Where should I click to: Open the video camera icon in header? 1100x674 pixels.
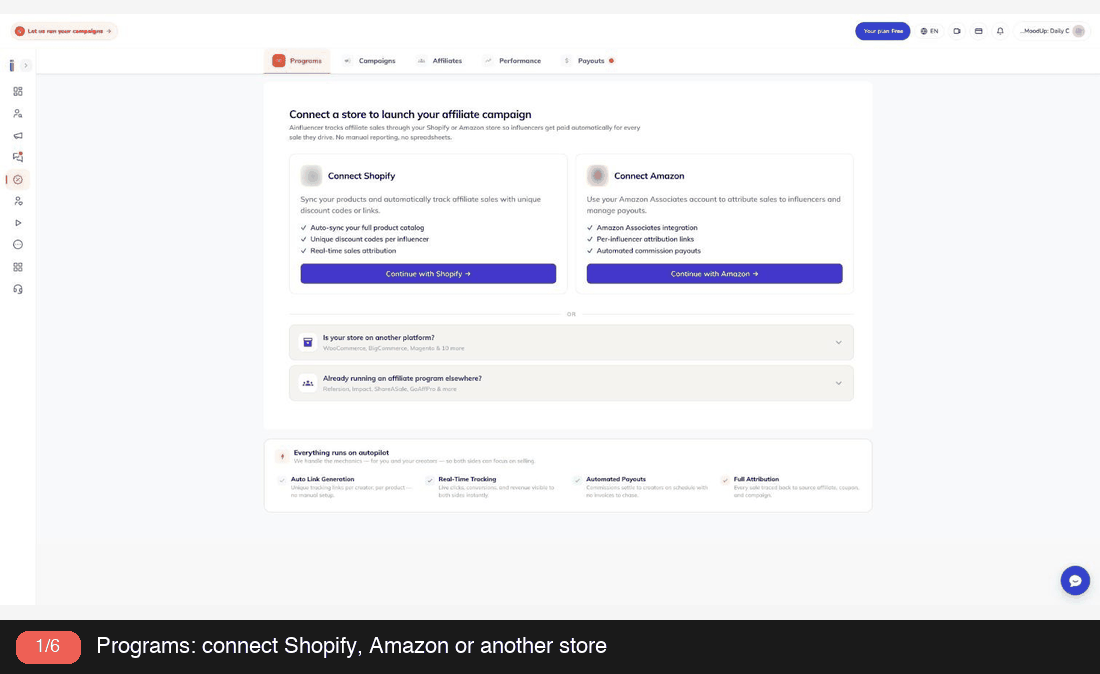click(957, 31)
